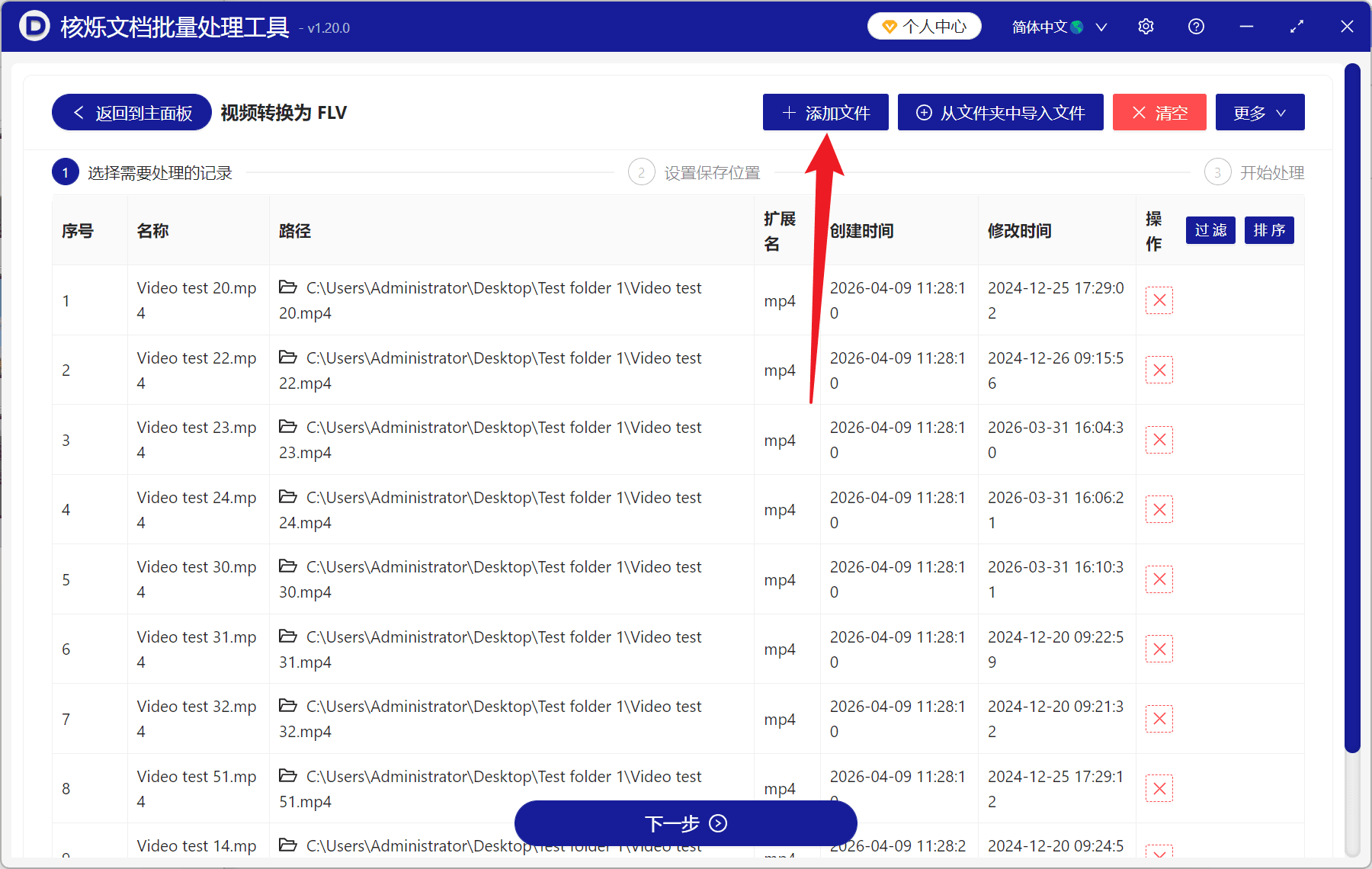Select step 2 设置保存位置
Viewport: 1372px width, 869px height.
point(694,173)
